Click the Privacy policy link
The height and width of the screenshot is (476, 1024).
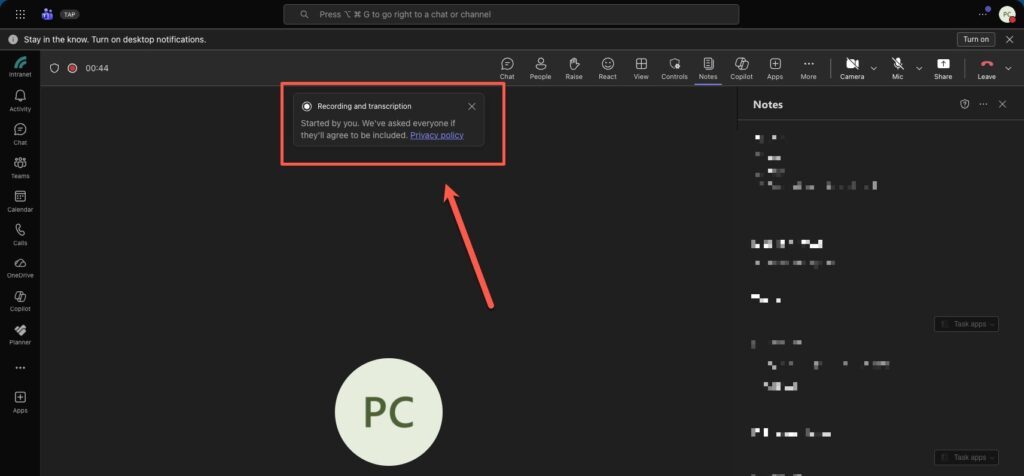click(x=437, y=135)
